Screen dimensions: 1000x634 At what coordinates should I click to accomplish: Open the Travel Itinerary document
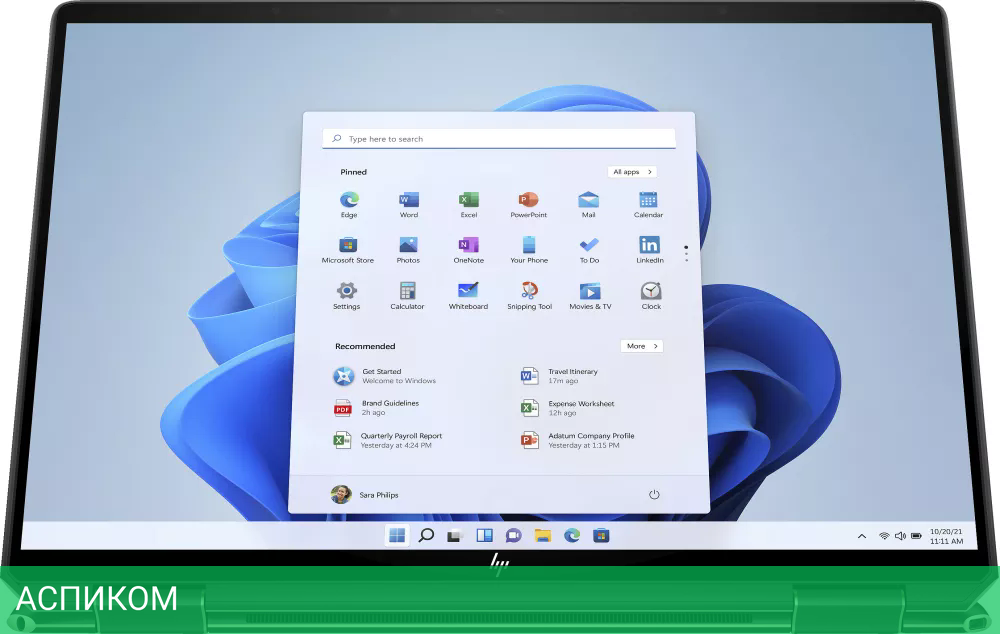coord(572,376)
